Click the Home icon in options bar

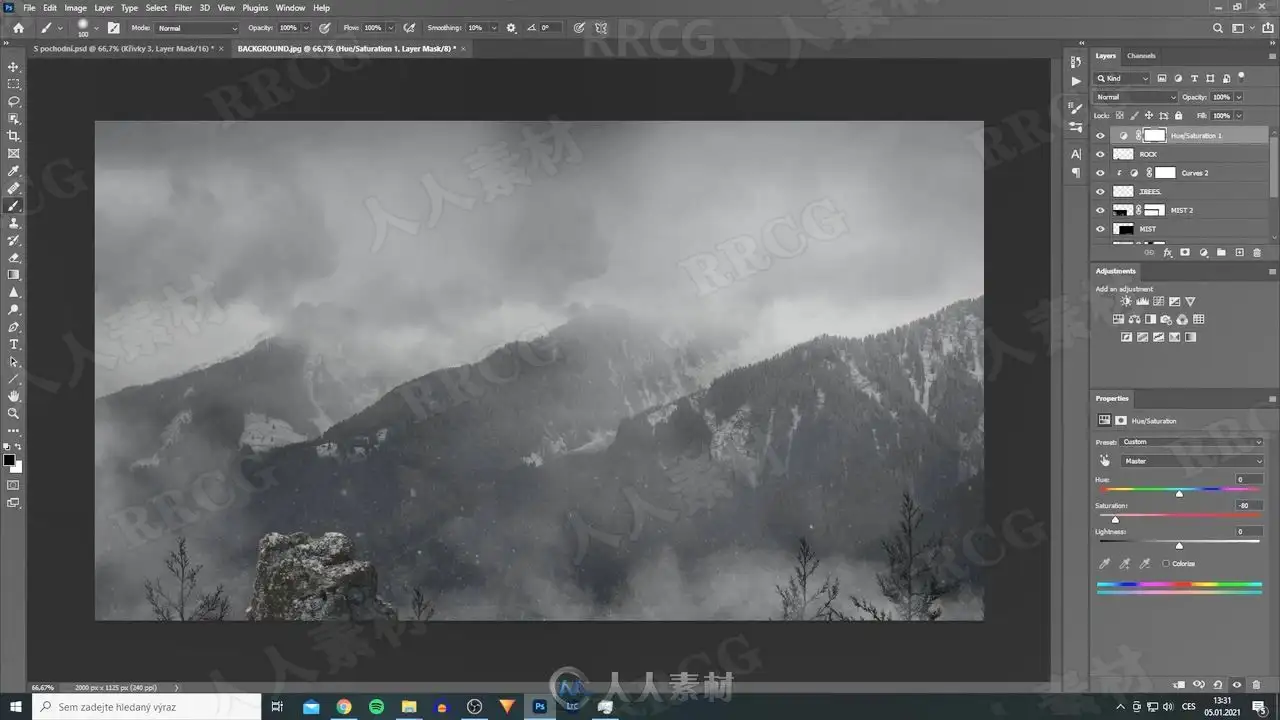pyautogui.click(x=18, y=28)
